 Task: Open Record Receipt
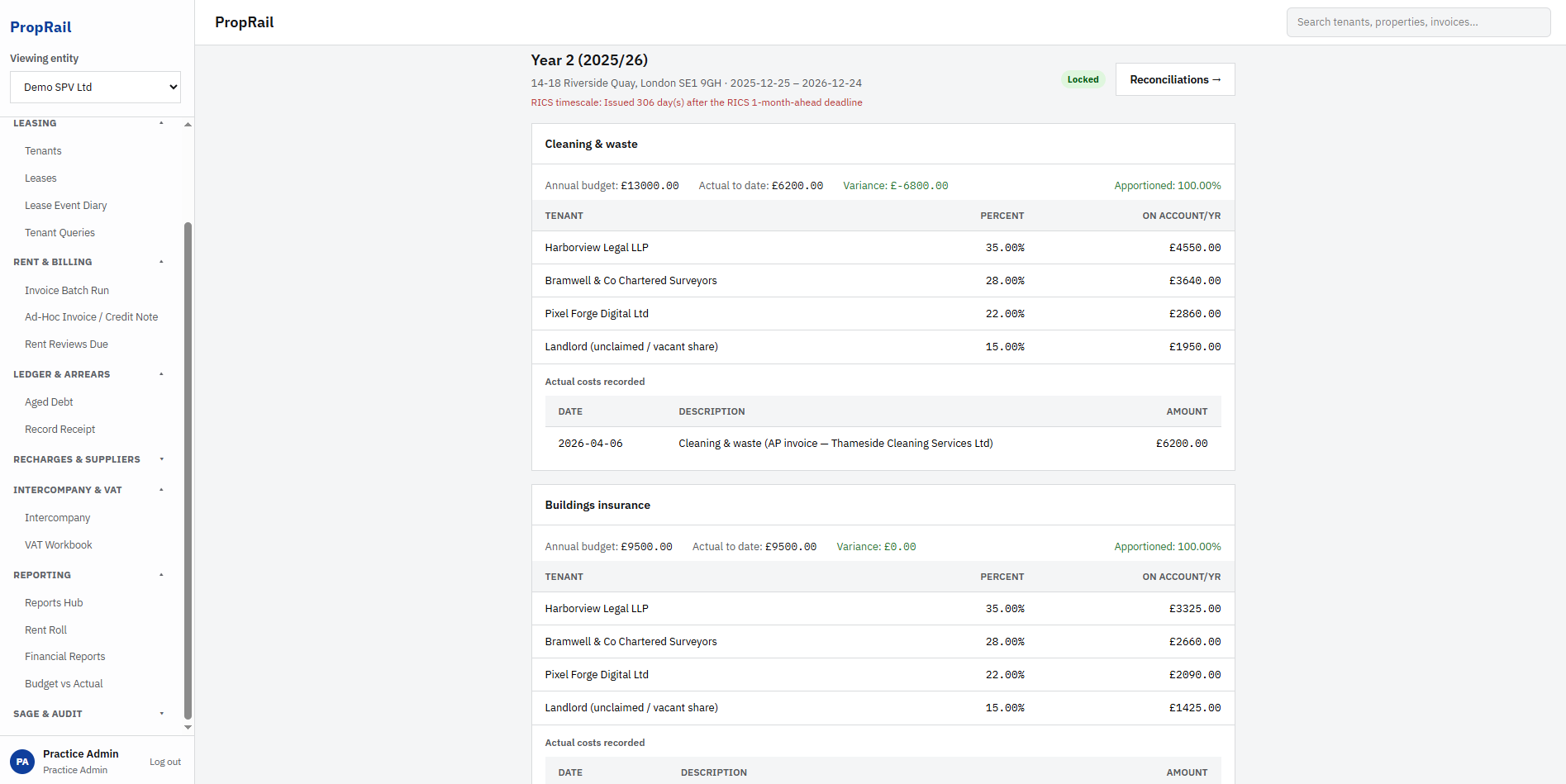(59, 430)
